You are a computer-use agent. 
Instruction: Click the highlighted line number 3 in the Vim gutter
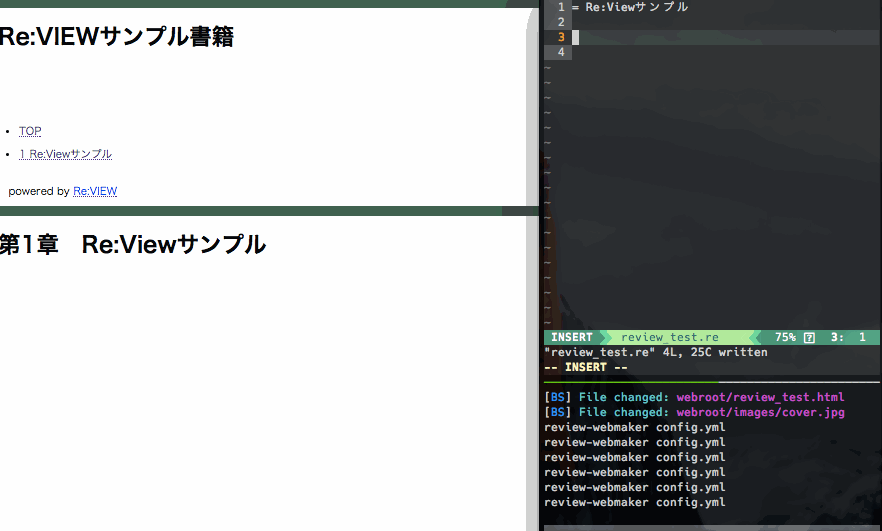pos(561,37)
